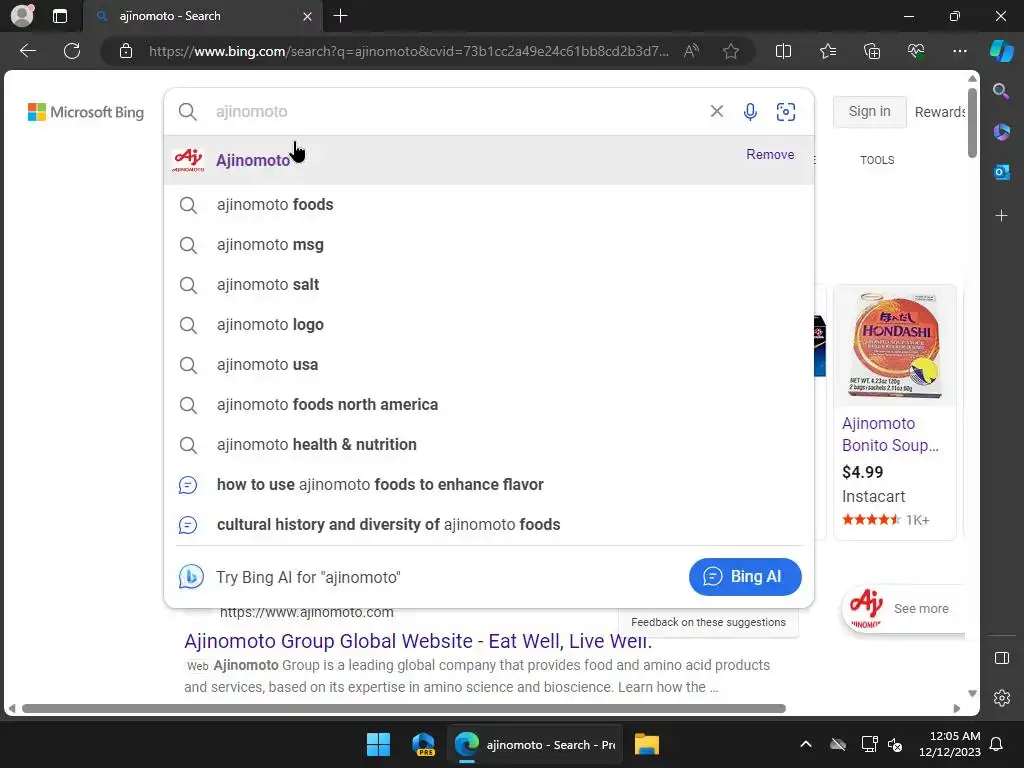Choose suggestion ajinomoto health & nutrition
Image resolution: width=1024 pixels, height=768 pixels.
[488, 445]
